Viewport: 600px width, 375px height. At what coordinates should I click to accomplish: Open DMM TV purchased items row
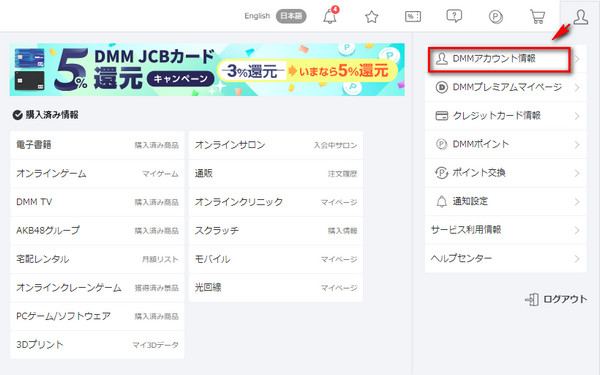coord(97,202)
